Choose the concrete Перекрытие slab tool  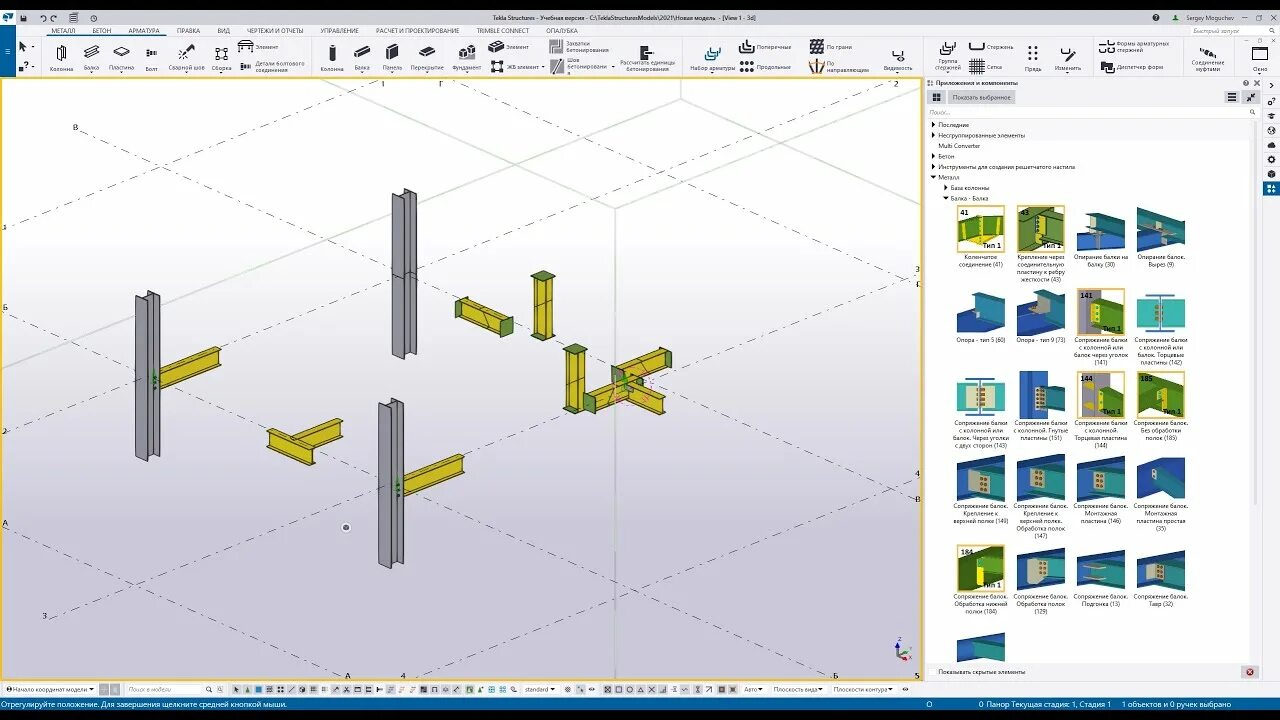[x=427, y=58]
